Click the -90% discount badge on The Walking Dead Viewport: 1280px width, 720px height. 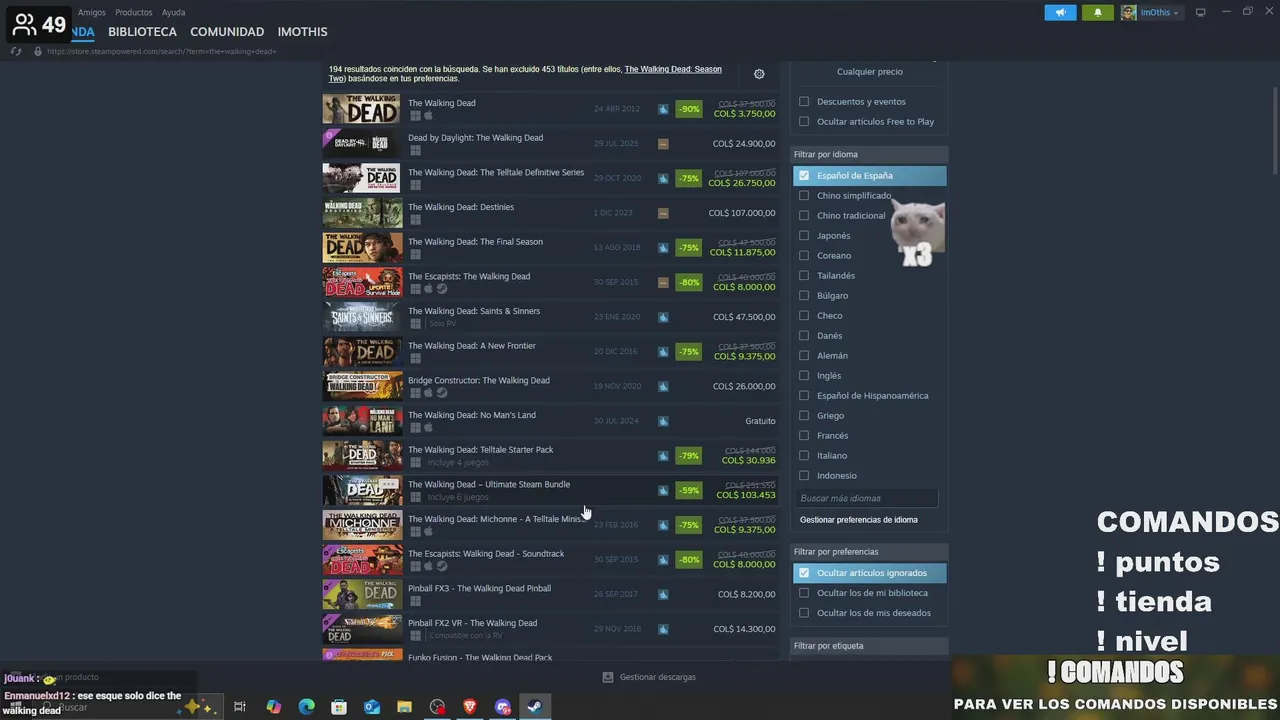(689, 109)
